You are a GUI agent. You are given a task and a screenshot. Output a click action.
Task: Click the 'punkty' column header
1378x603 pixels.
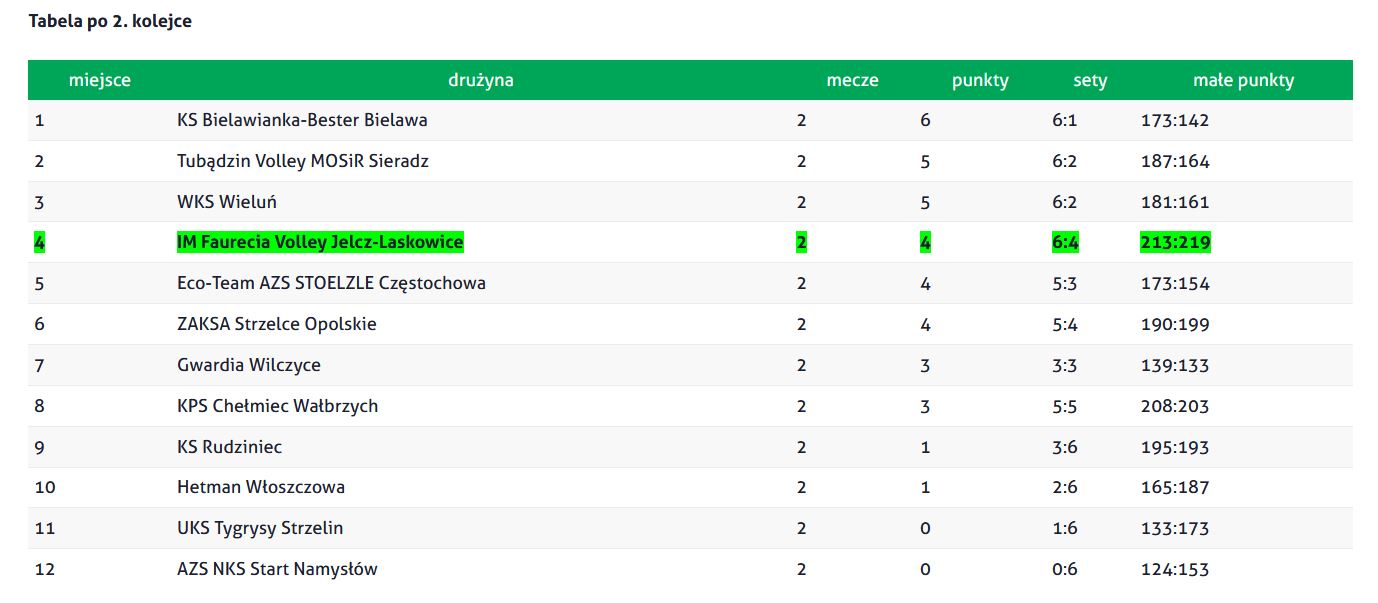pyautogui.click(x=980, y=80)
